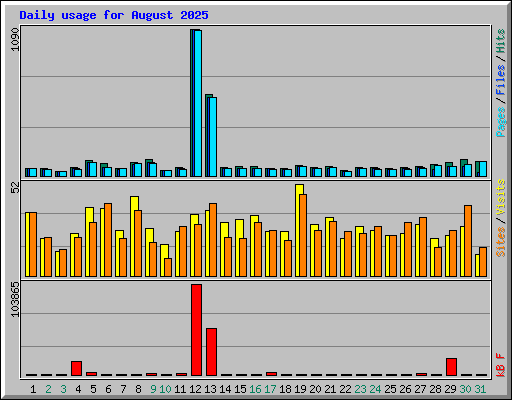Click day label 19
512x400 pixels.
[300, 389]
